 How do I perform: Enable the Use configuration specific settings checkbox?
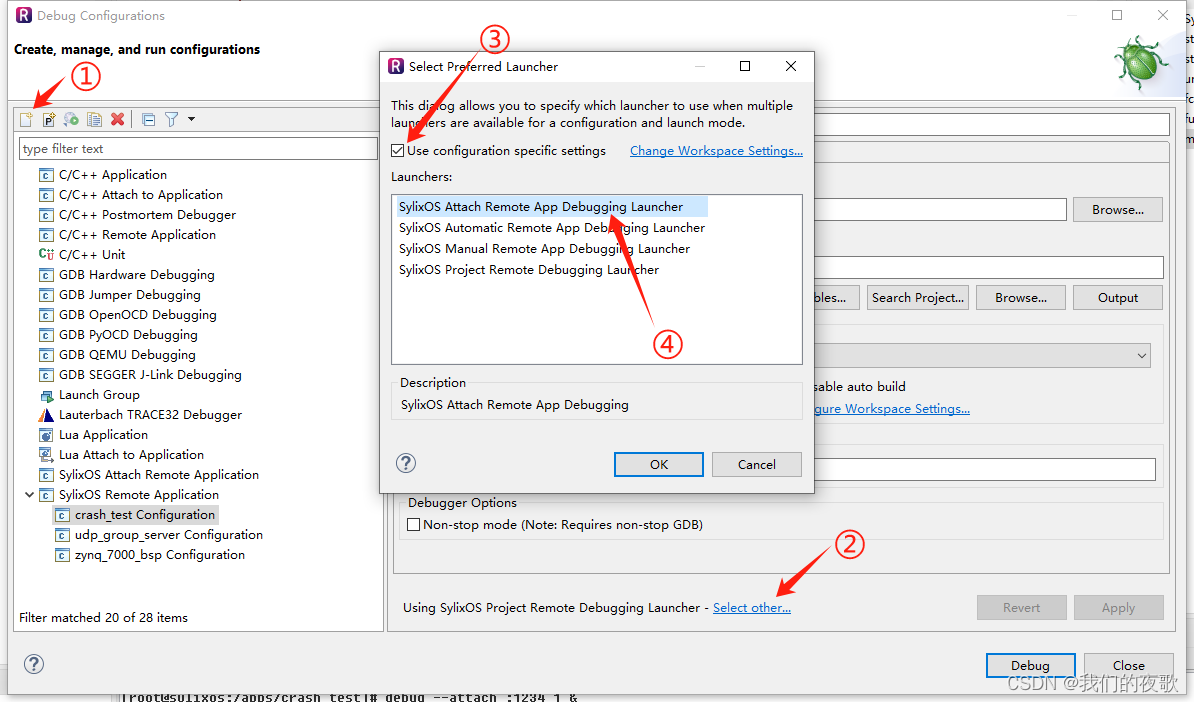click(x=398, y=149)
